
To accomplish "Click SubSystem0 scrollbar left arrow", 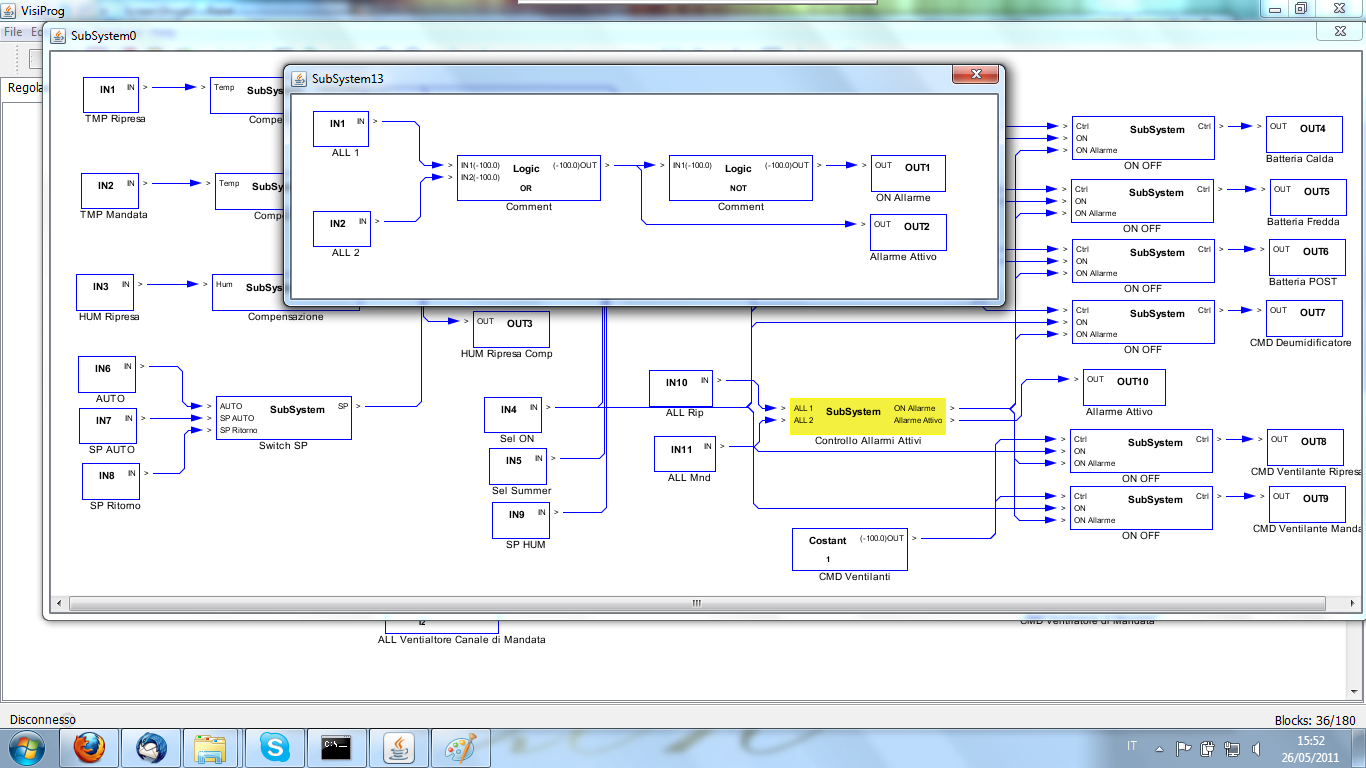I will coord(59,603).
